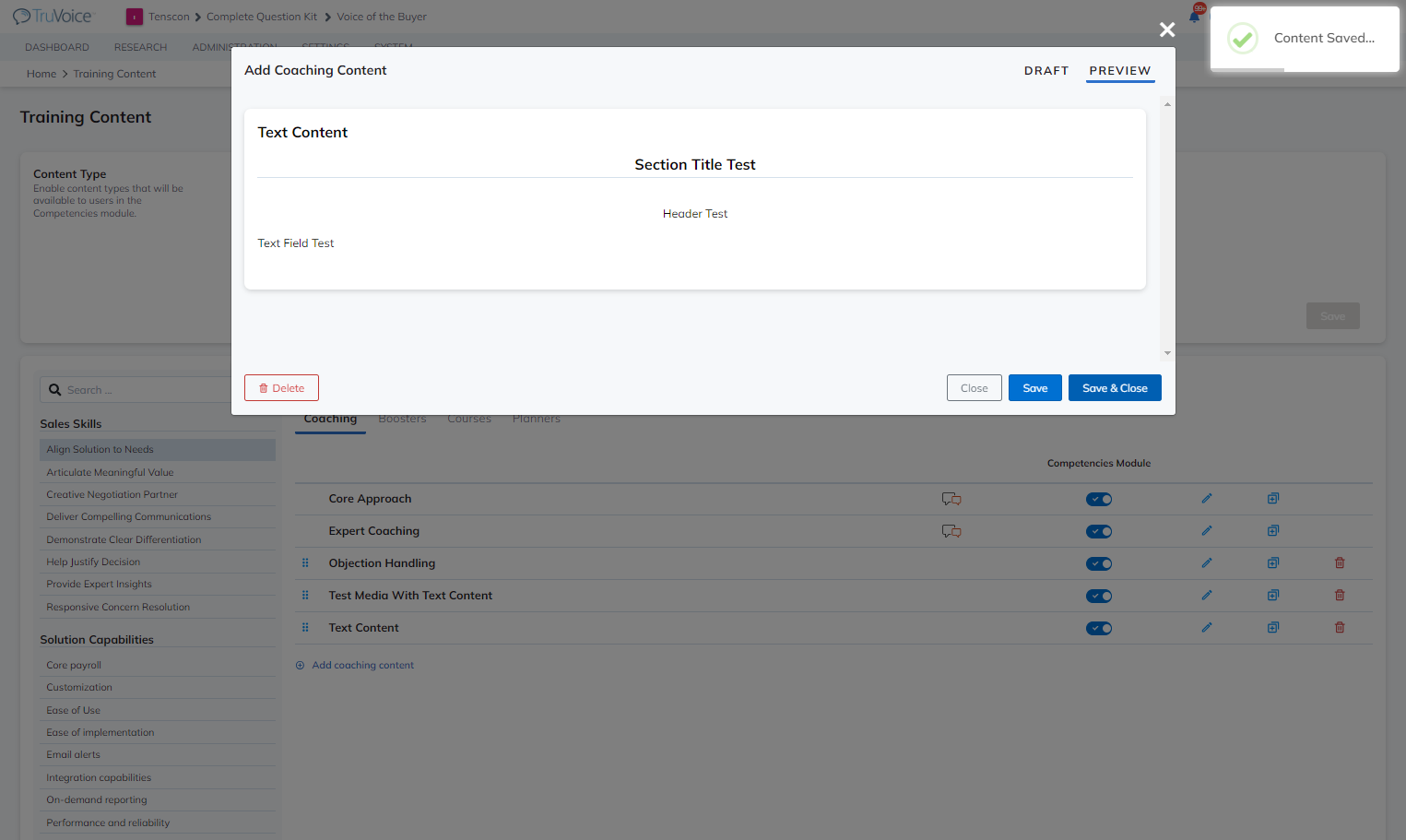Toggle Objection Handling competencies switch
Viewport: 1406px width, 840px height.
(1099, 564)
